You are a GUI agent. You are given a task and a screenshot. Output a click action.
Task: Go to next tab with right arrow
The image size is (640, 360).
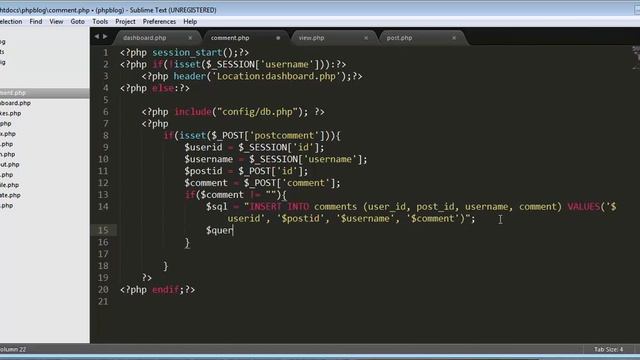(105, 37)
